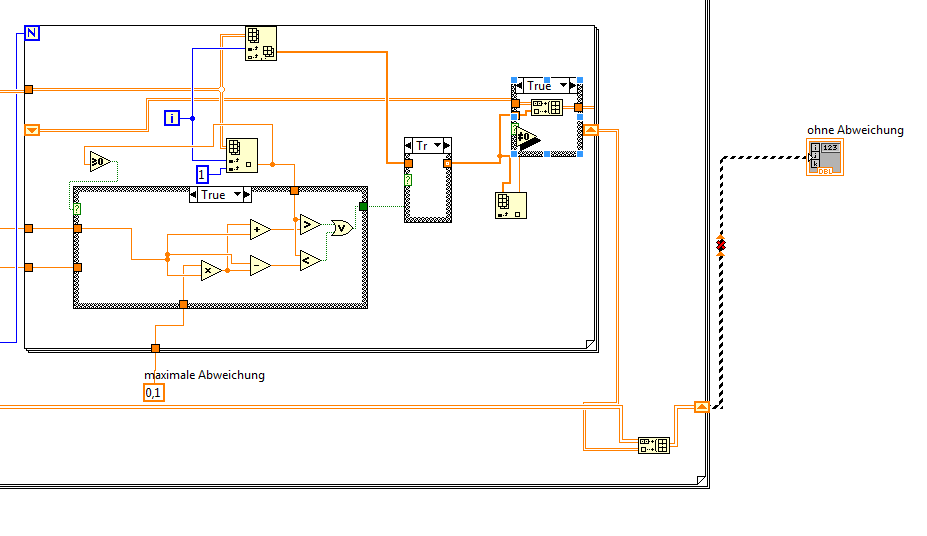Click the Subtract function node

tap(260, 266)
